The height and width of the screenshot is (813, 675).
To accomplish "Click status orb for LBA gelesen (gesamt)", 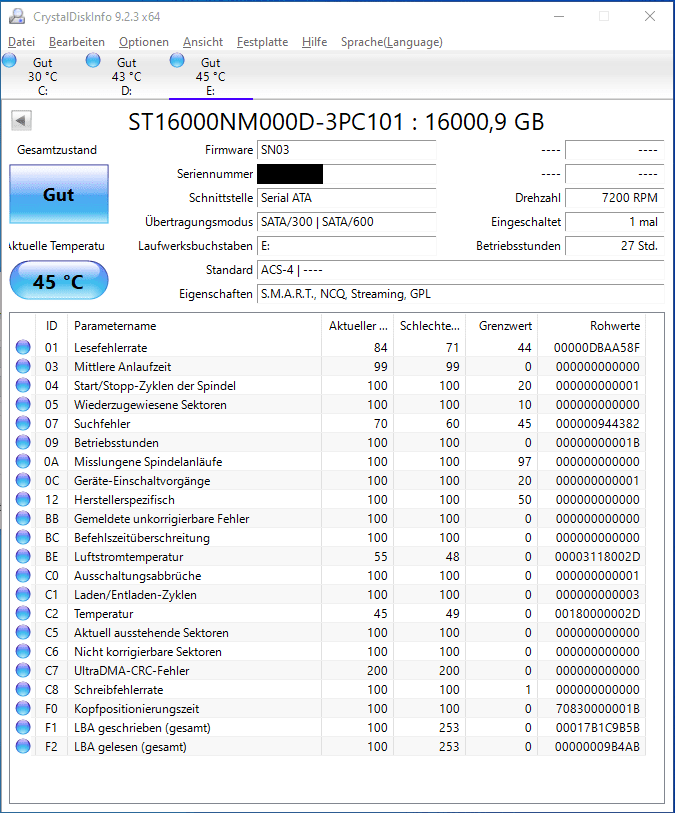I will (x=23, y=746).
